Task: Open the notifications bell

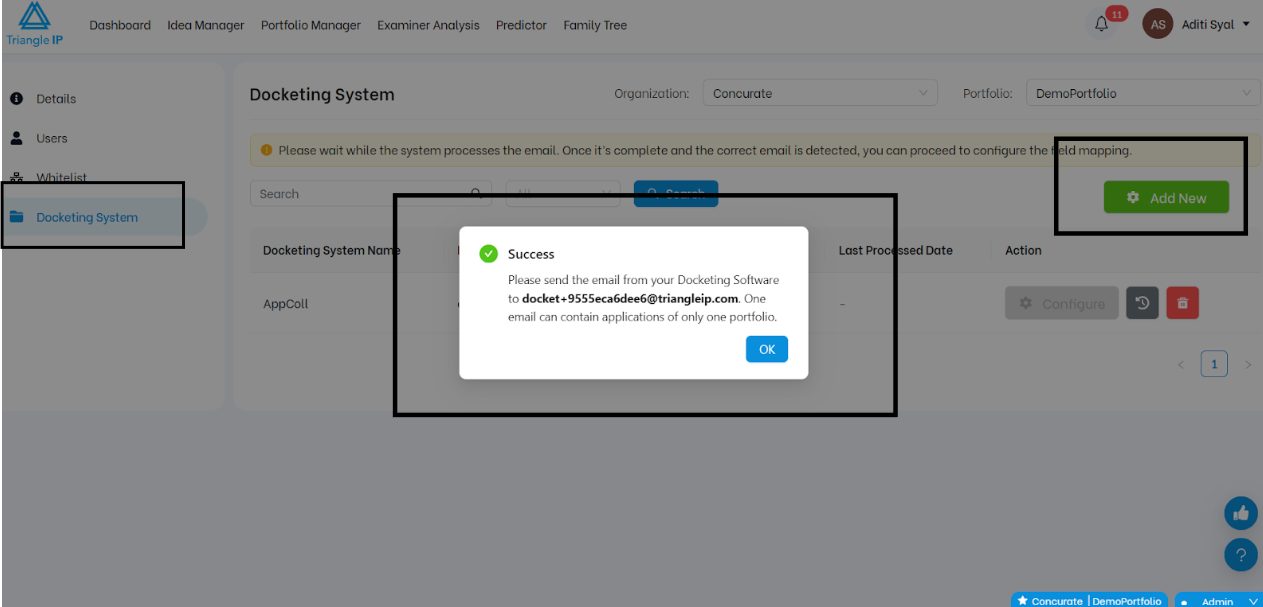Action: (1102, 25)
